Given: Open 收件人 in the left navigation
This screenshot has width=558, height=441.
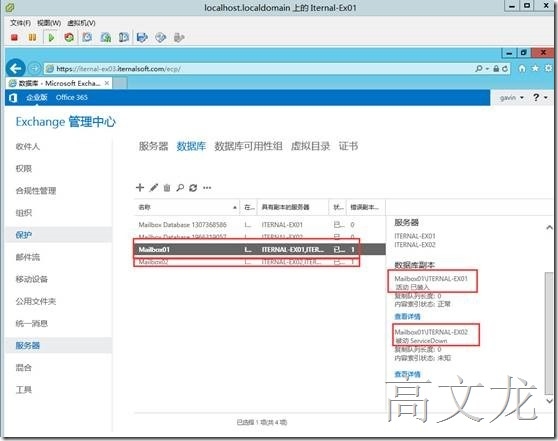Looking at the screenshot, I should 28,147.
